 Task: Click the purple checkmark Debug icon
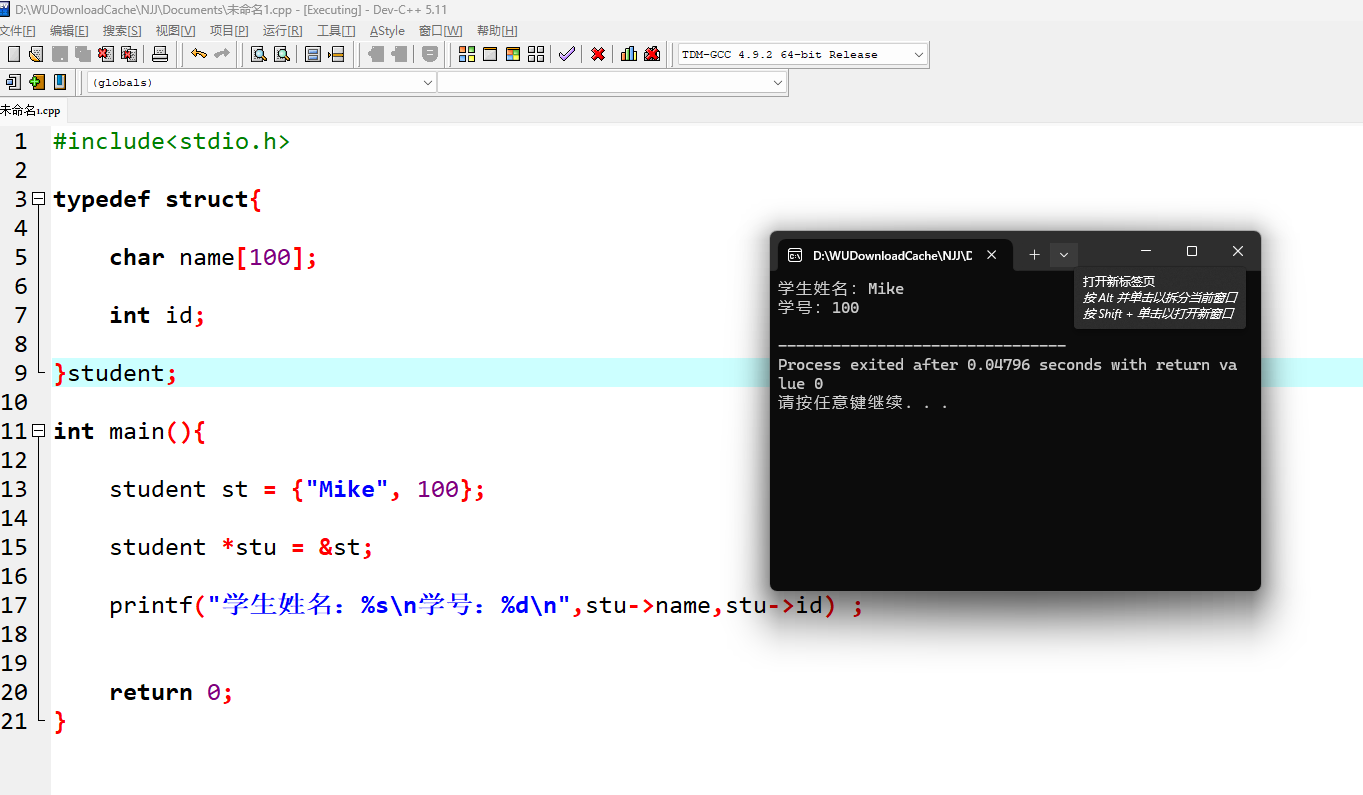pos(567,54)
